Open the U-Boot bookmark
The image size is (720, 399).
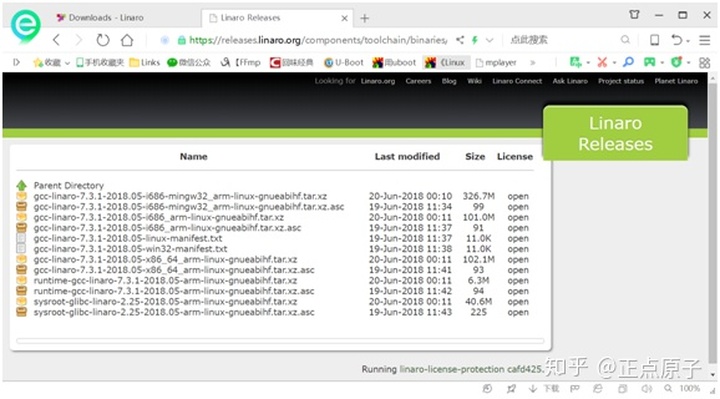(x=343, y=62)
